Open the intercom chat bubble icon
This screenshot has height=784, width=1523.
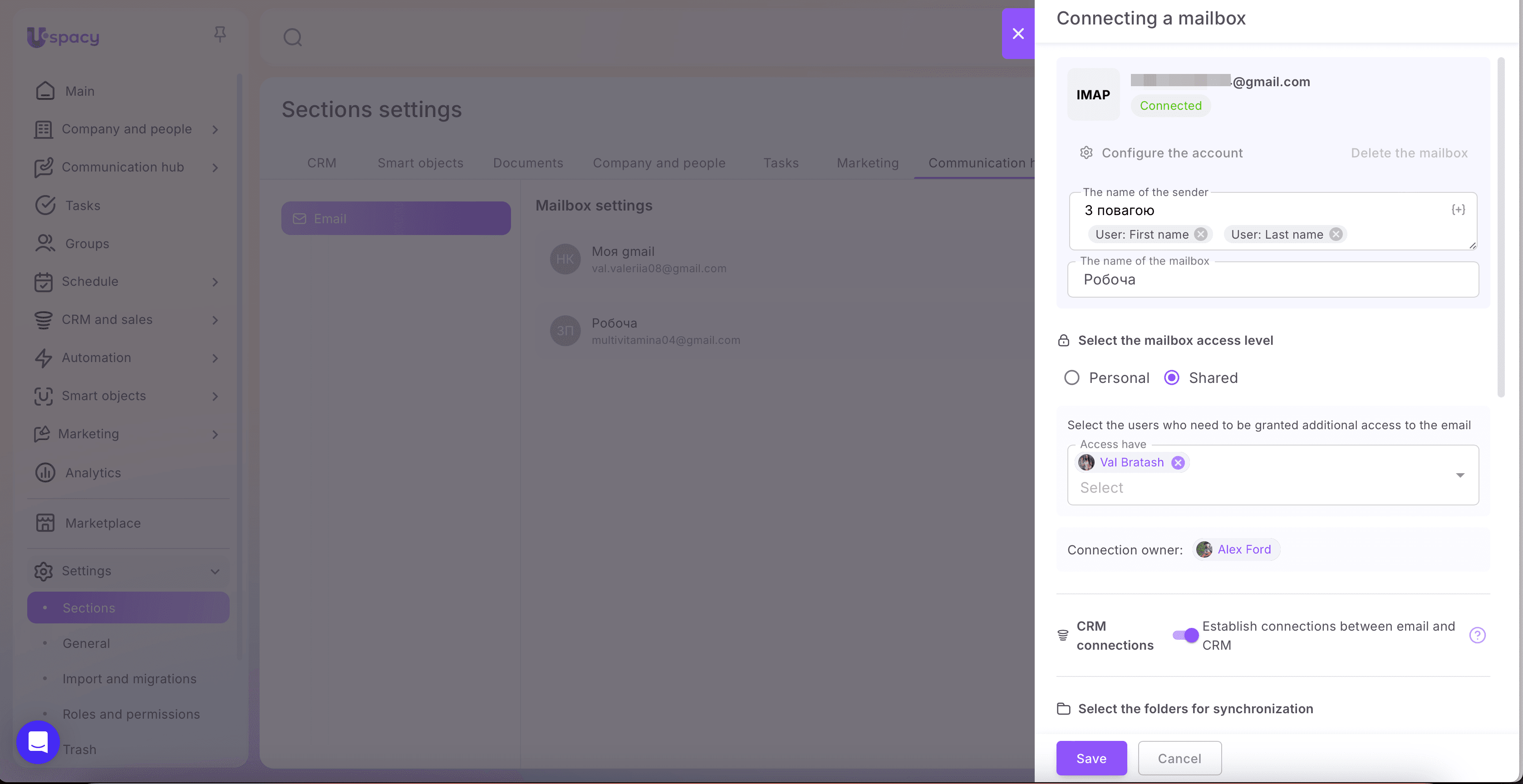[38, 742]
